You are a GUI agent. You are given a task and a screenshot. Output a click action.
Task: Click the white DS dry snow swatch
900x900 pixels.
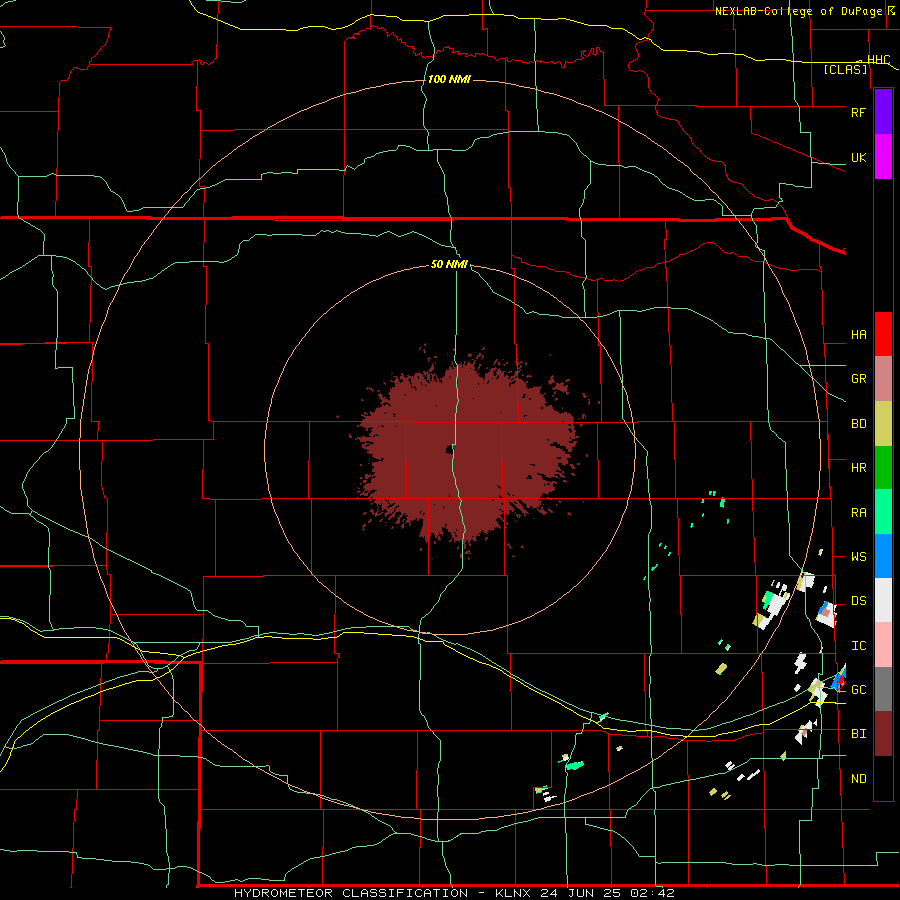[883, 600]
